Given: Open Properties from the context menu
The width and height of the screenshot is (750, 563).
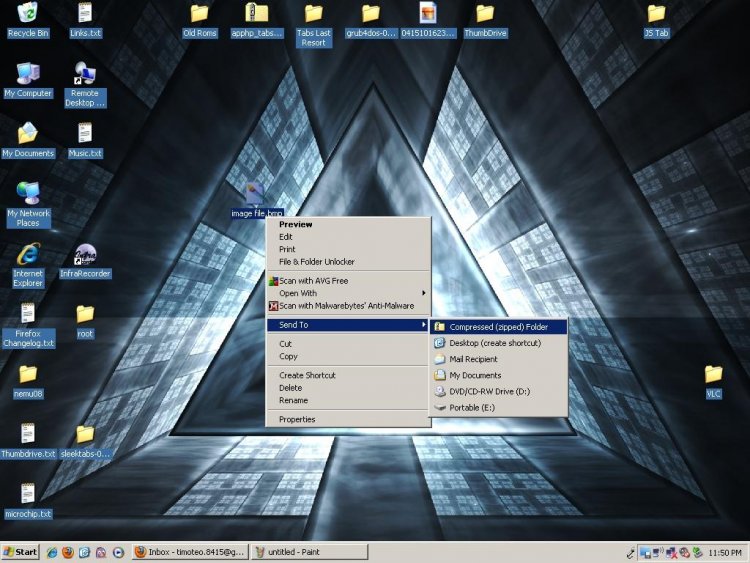Looking at the screenshot, I should pos(348,419).
